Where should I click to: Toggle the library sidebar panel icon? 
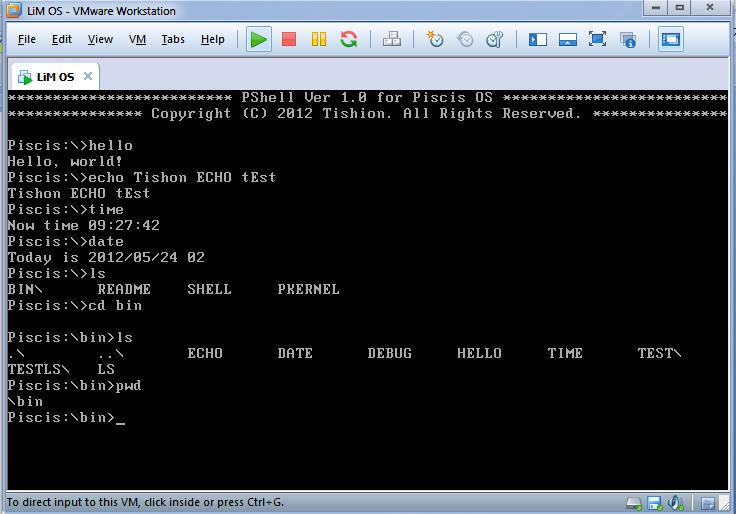(537, 39)
